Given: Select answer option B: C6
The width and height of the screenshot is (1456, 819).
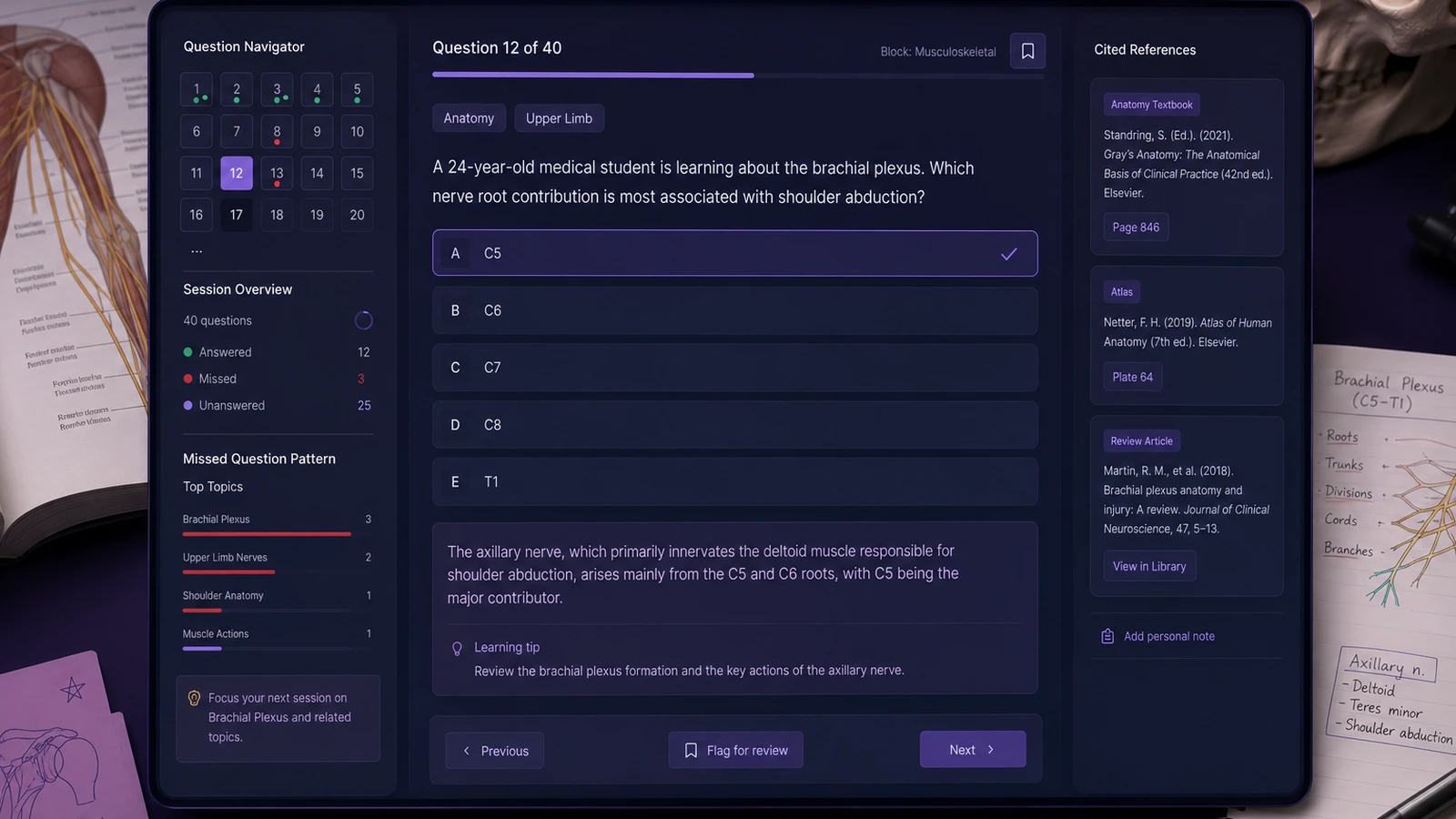Looking at the screenshot, I should tap(734, 310).
